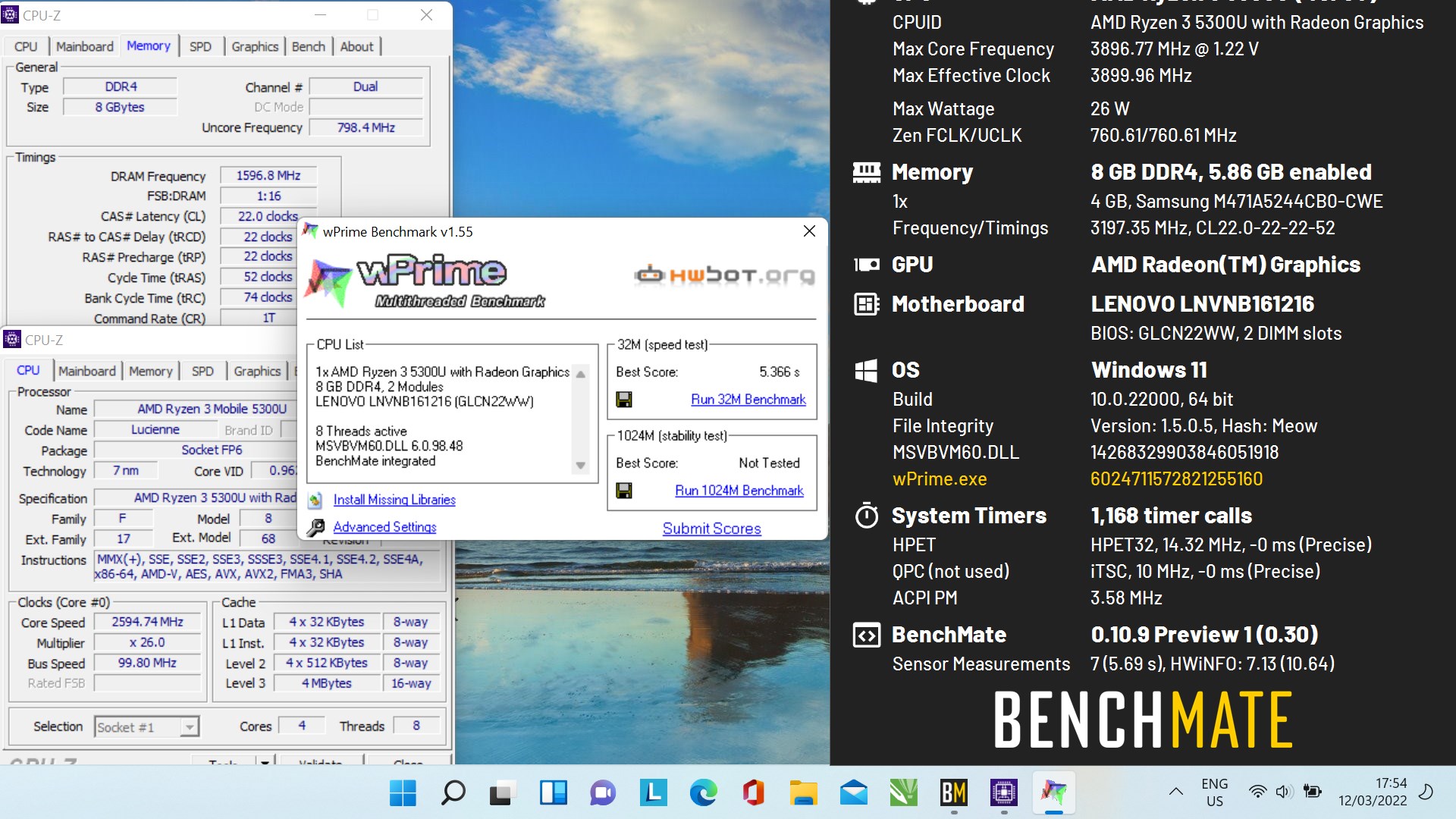Image resolution: width=1456 pixels, height=819 pixels.
Task: Click the Install Missing Libraries icon
Action: (x=315, y=500)
